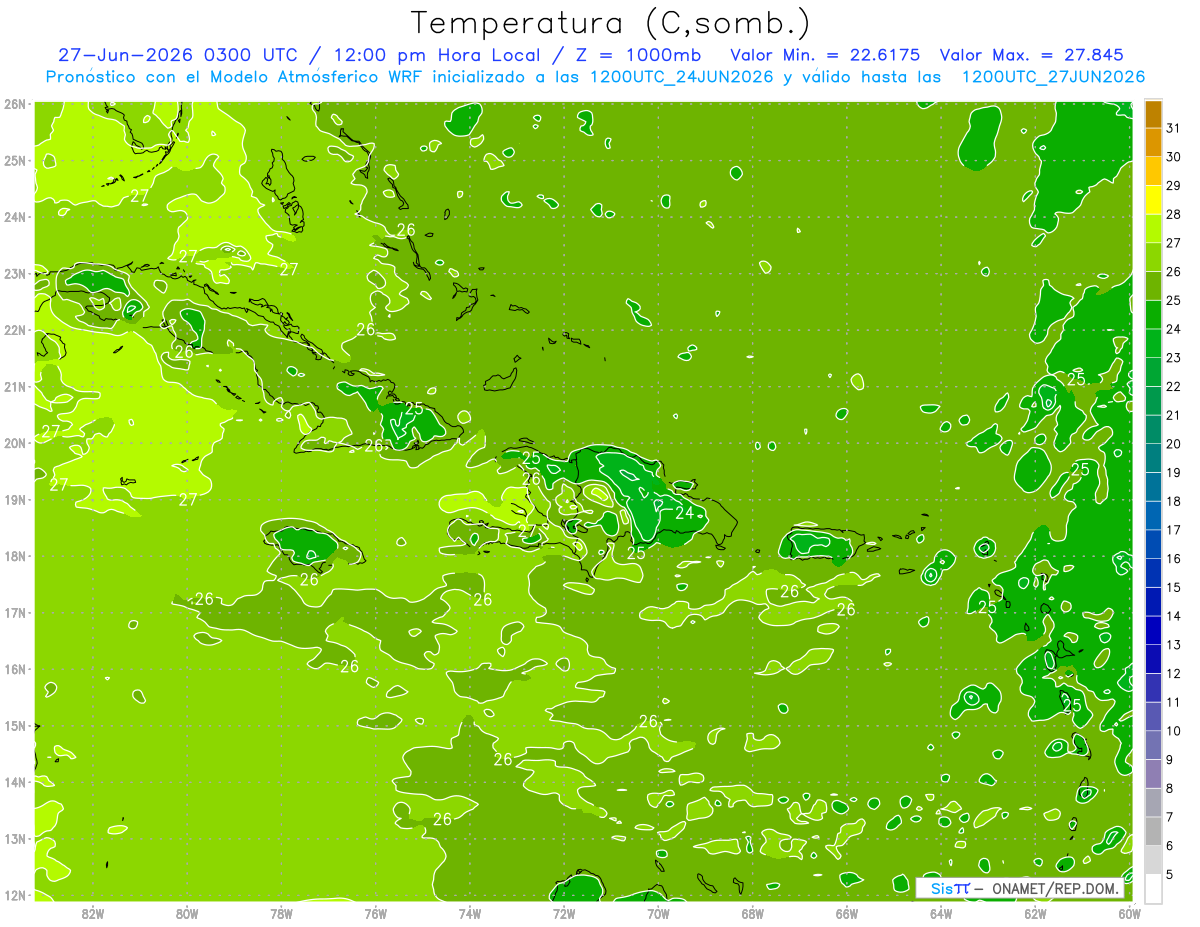Click the "22" value on the color scale
This screenshot has height=927, width=1200.
tap(1173, 387)
